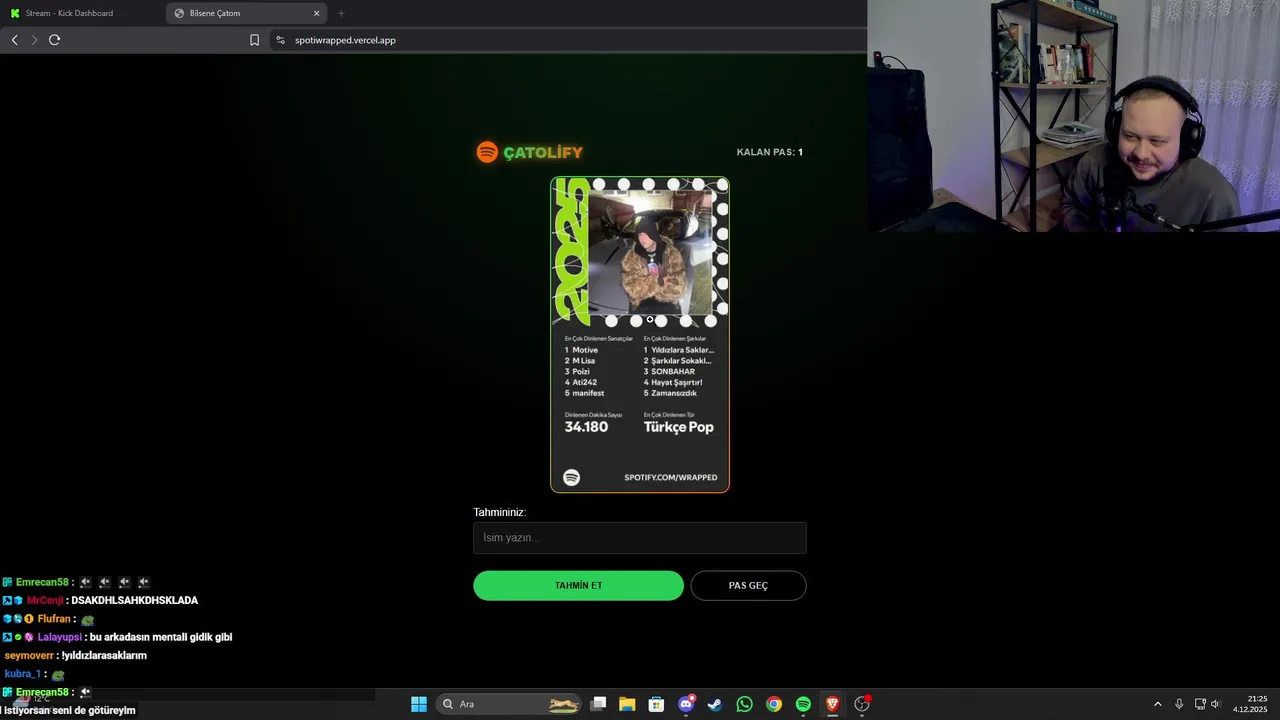Bookmark this page icon
Image resolution: width=1280 pixels, height=720 pixels.
(254, 40)
